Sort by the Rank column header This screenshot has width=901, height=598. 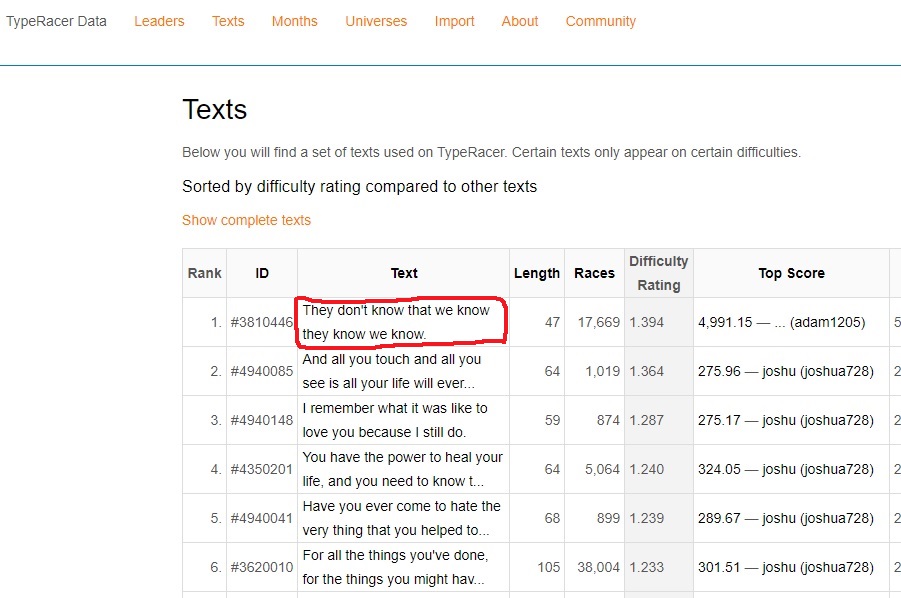click(x=205, y=273)
